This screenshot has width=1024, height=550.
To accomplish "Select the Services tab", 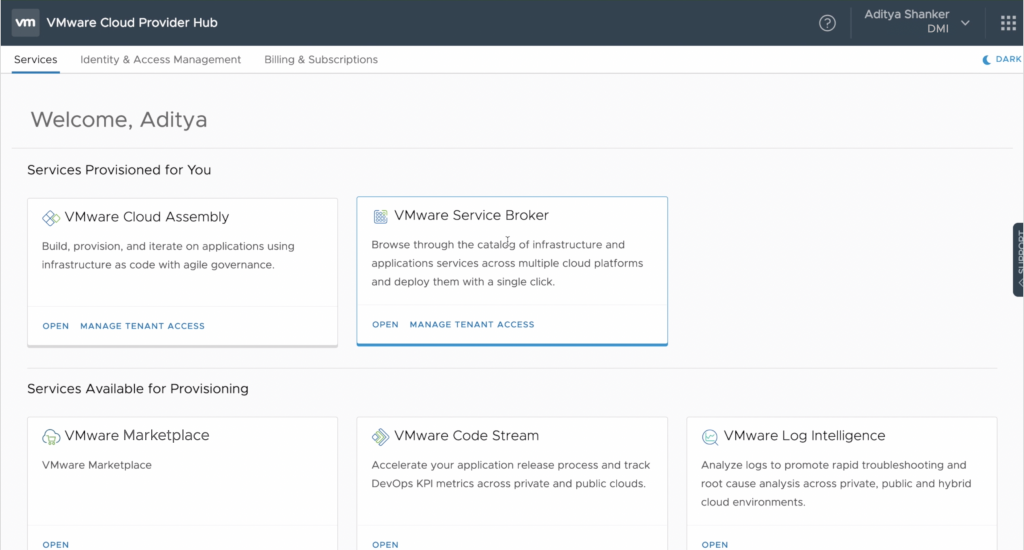I will [x=35, y=60].
